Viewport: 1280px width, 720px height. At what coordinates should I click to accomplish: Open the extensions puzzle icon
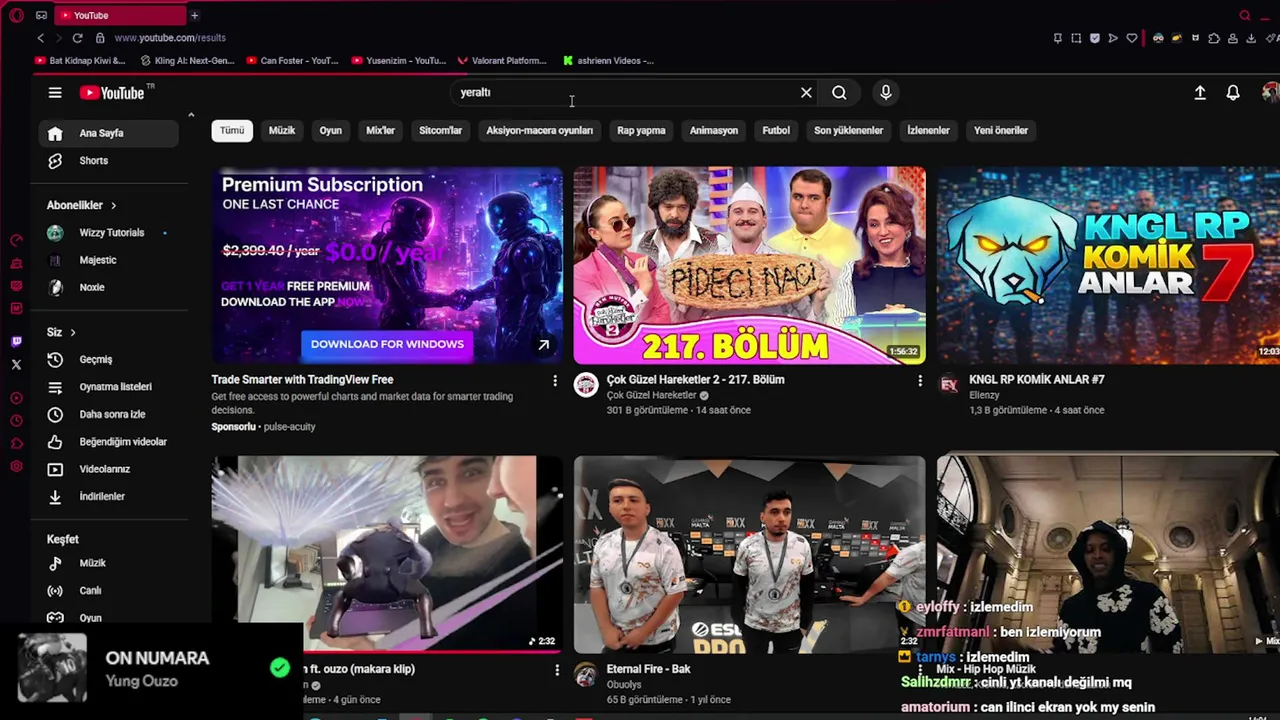1214,38
